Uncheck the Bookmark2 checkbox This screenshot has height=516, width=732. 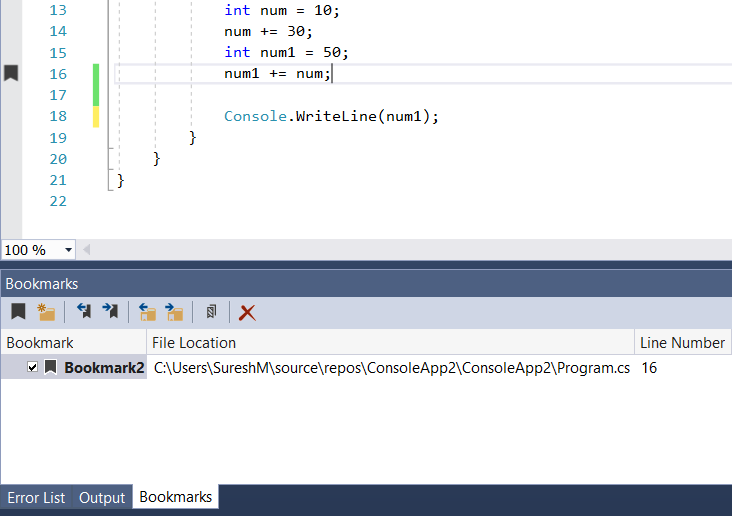[x=32, y=367]
